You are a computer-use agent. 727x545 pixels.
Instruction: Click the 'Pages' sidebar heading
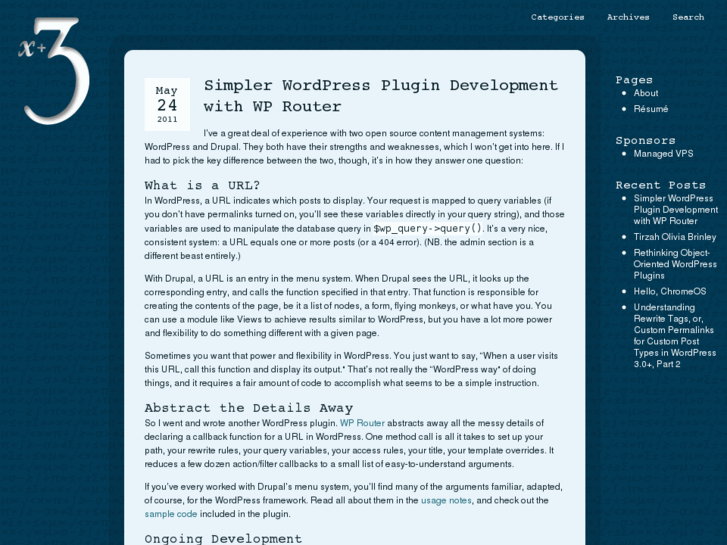click(634, 80)
